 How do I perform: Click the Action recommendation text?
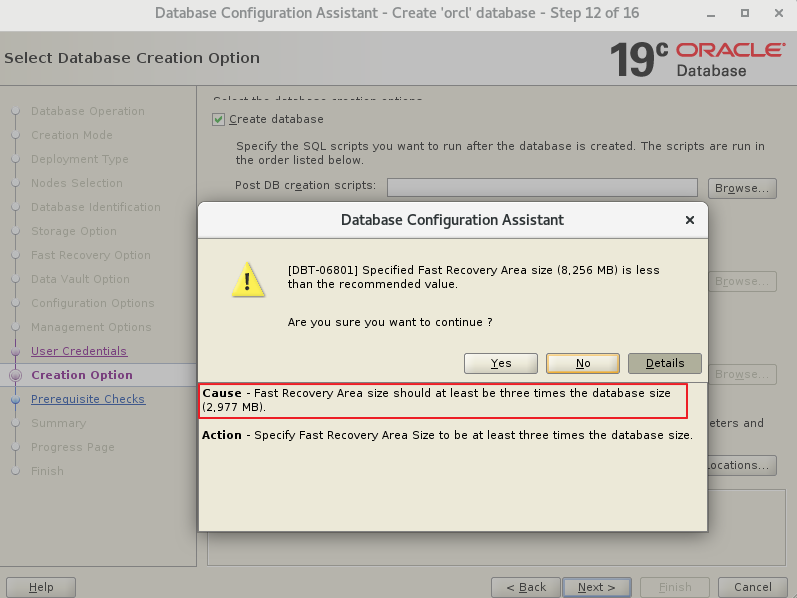click(x=447, y=435)
